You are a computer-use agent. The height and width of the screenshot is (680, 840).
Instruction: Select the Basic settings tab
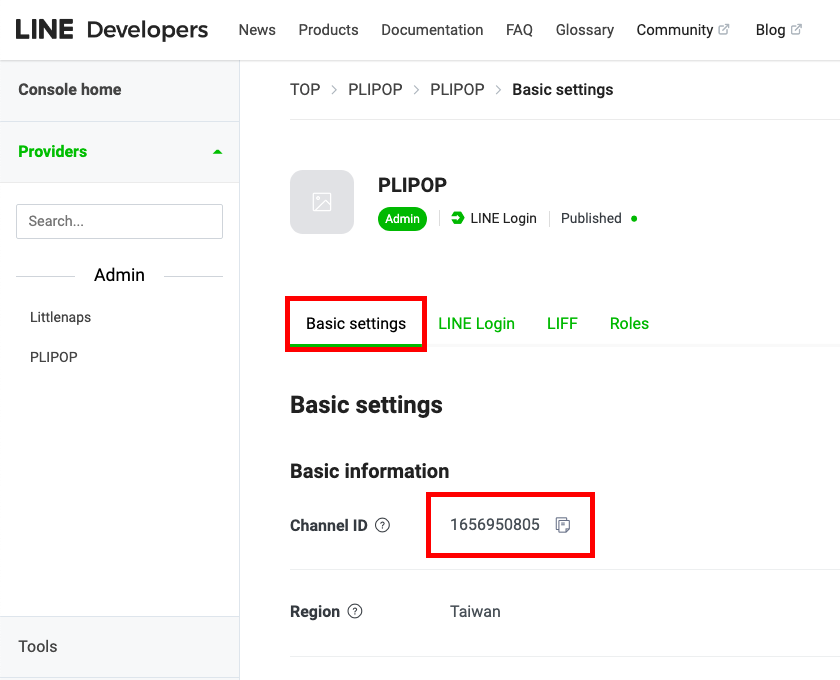point(356,324)
